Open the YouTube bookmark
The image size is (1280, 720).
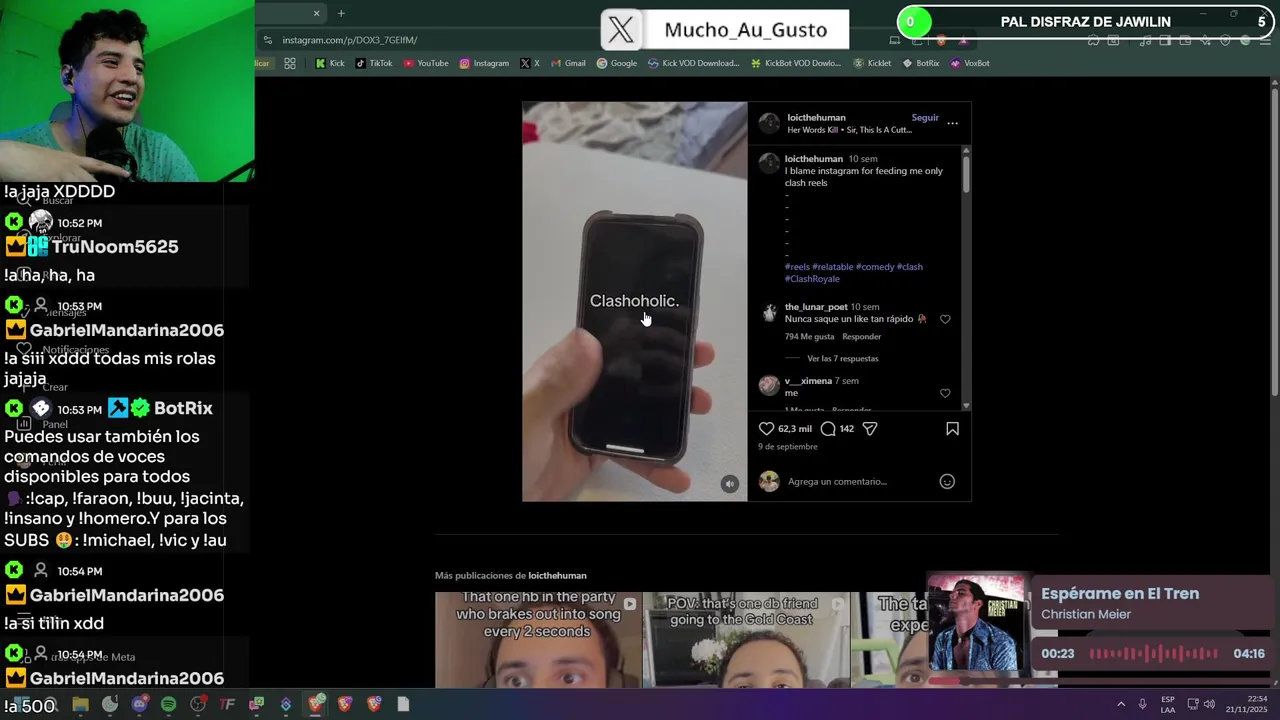(426, 63)
